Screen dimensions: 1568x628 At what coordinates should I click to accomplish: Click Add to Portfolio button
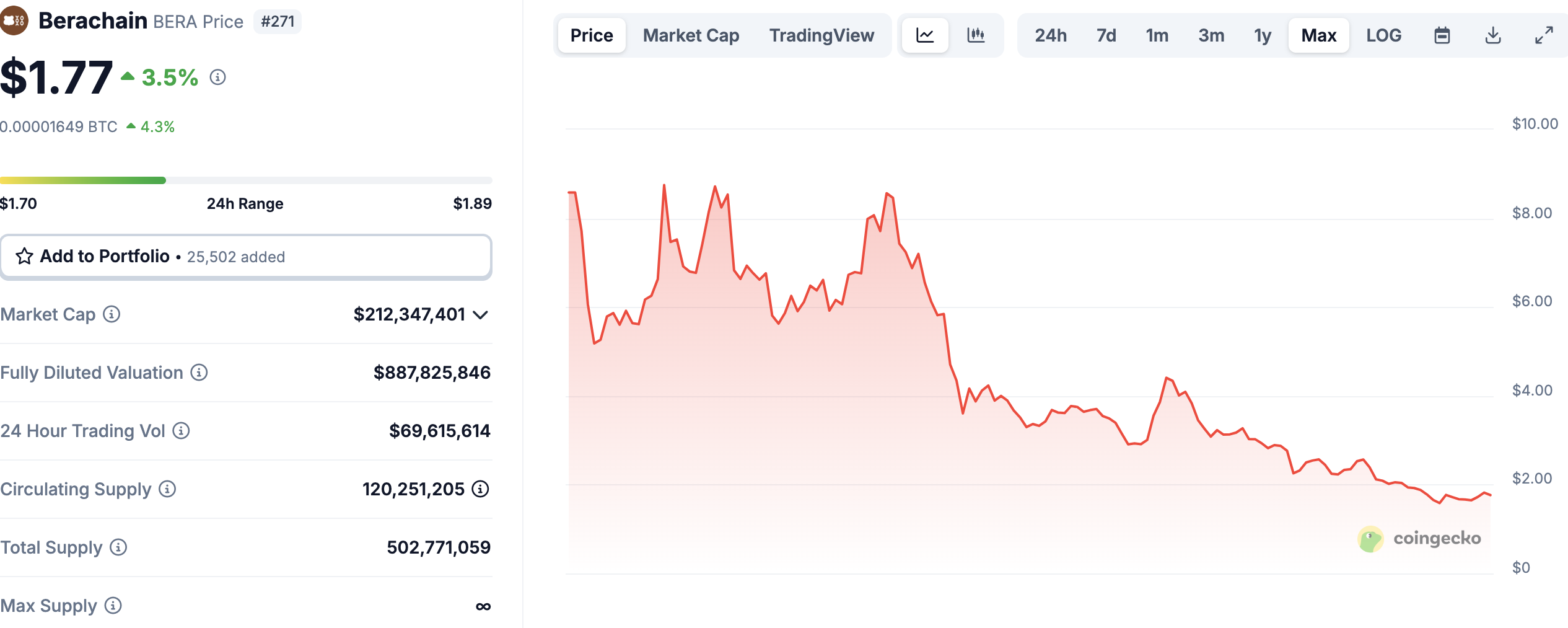pos(246,257)
